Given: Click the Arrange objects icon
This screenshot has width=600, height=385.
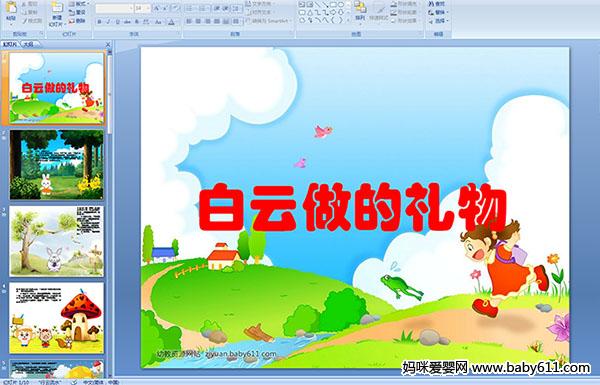Looking at the screenshot, I should 360,10.
